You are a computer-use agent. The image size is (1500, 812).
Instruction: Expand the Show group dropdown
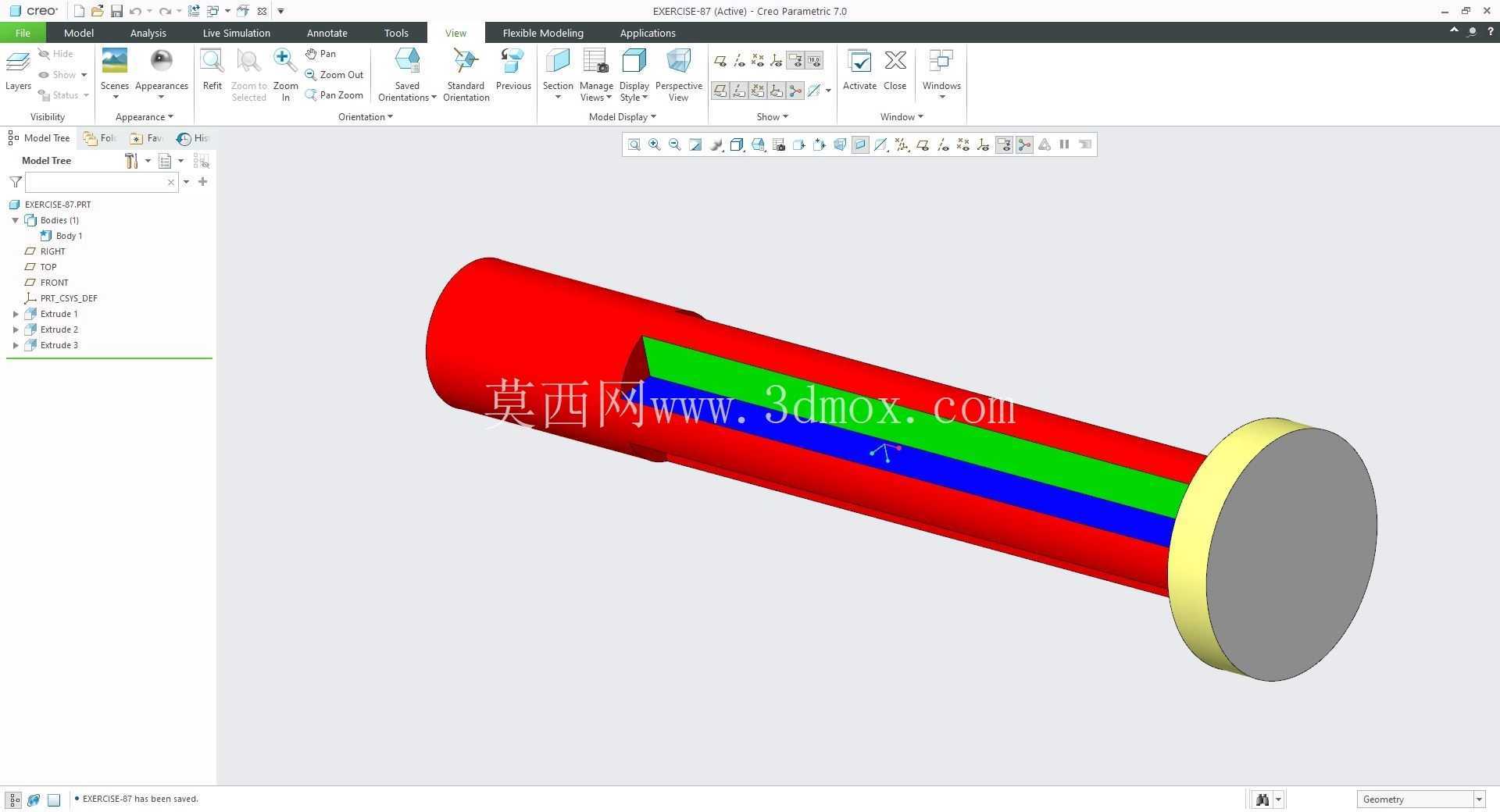coord(772,117)
